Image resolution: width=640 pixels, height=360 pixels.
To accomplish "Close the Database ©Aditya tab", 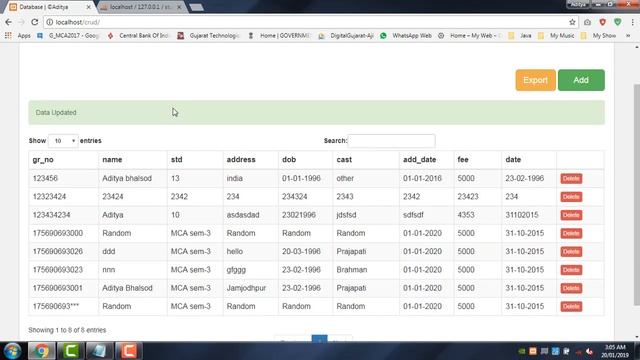I will [89, 7].
